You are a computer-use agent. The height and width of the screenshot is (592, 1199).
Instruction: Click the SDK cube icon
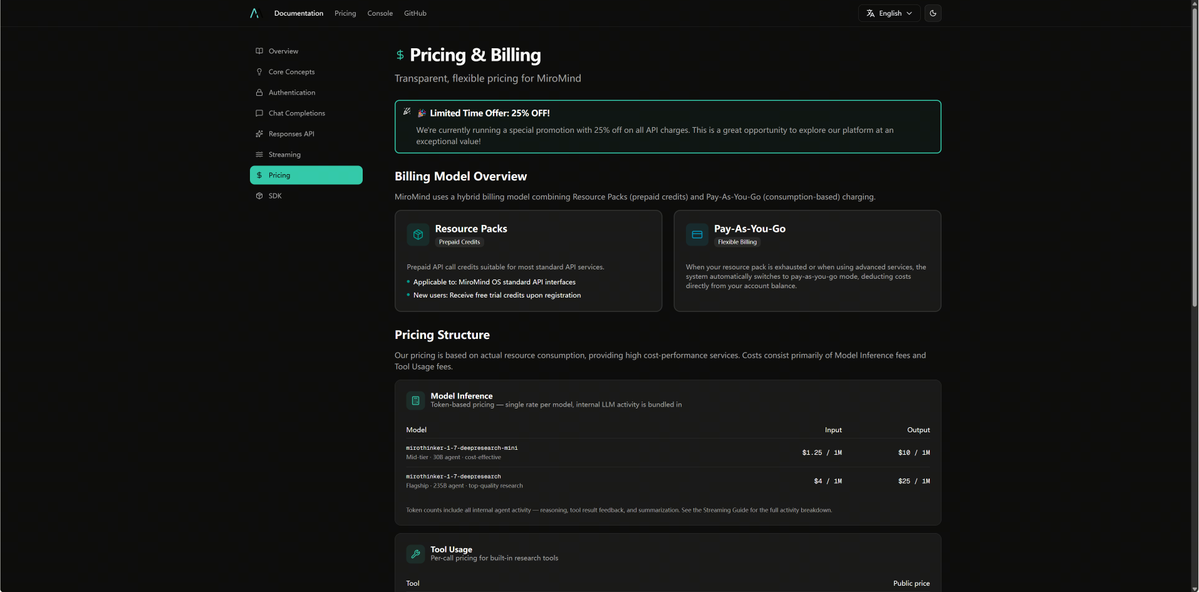coord(259,196)
